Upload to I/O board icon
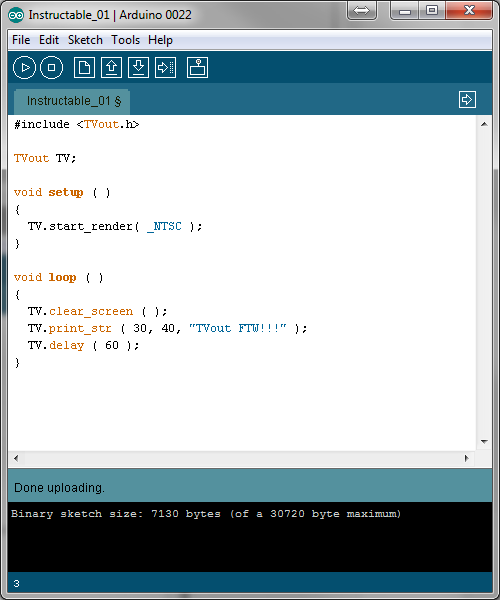The width and height of the screenshot is (500, 600). pyautogui.click(x=165, y=68)
